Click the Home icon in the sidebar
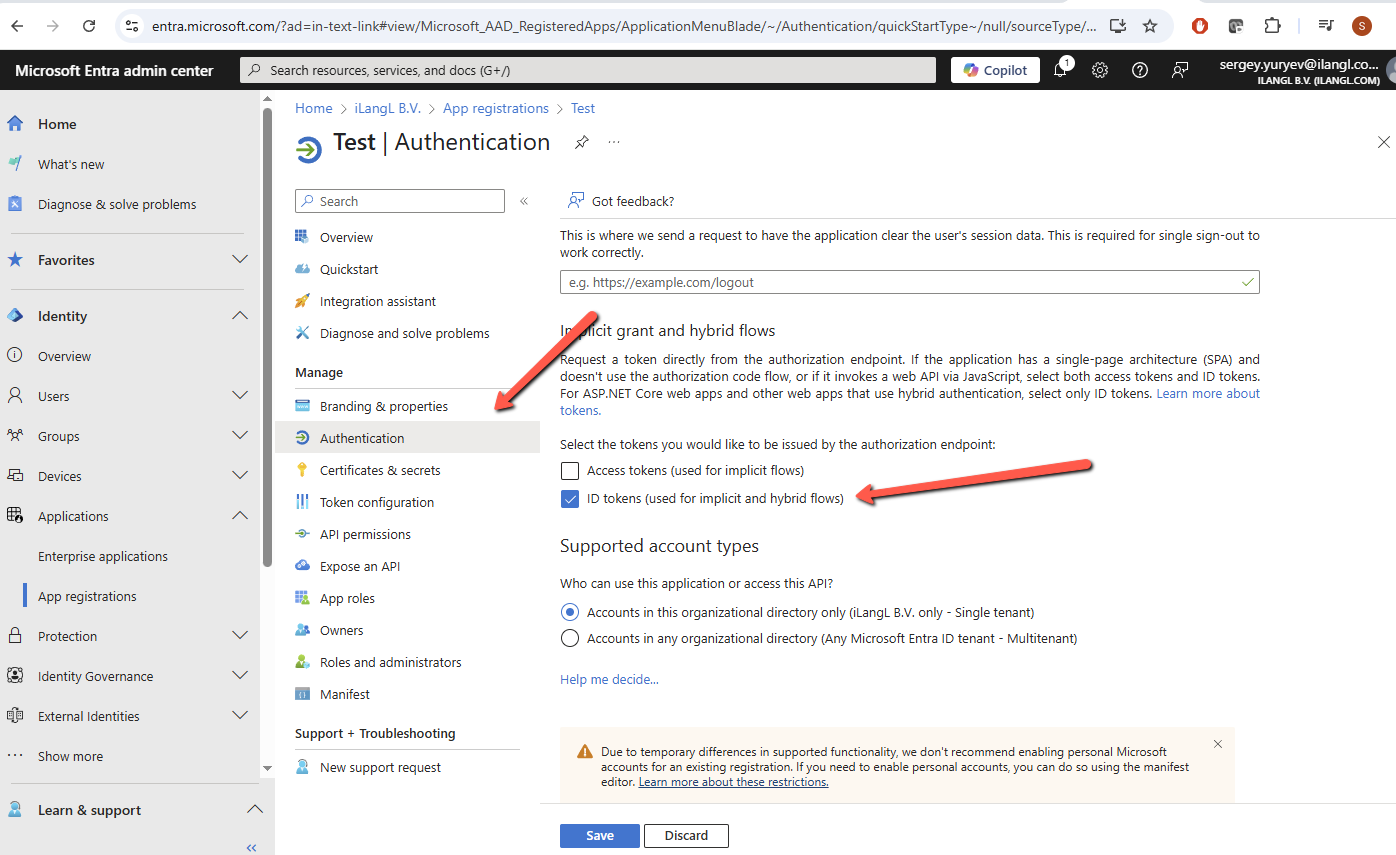 pyautogui.click(x=15, y=124)
